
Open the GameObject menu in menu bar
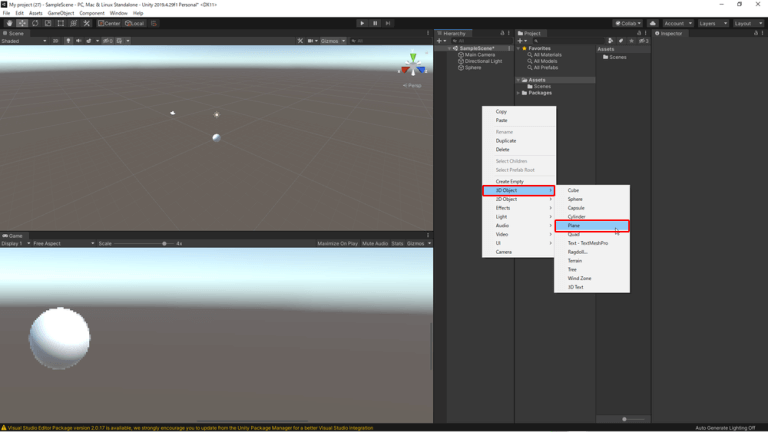(61, 13)
